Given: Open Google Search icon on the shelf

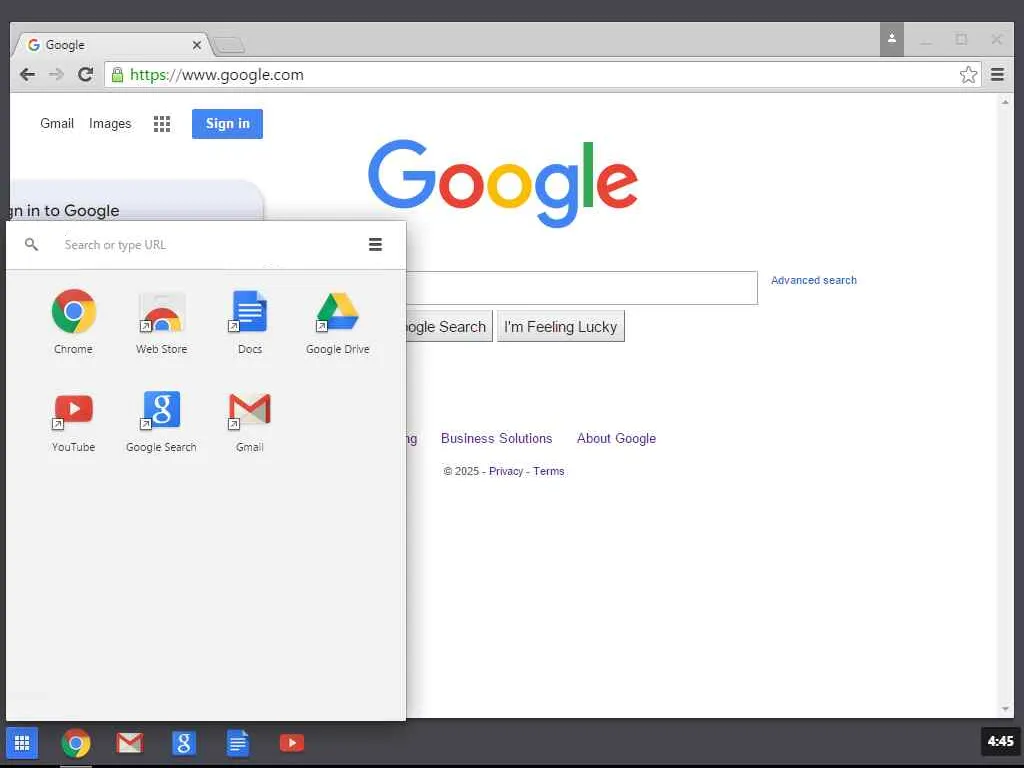Looking at the screenshot, I should pyautogui.click(x=184, y=743).
